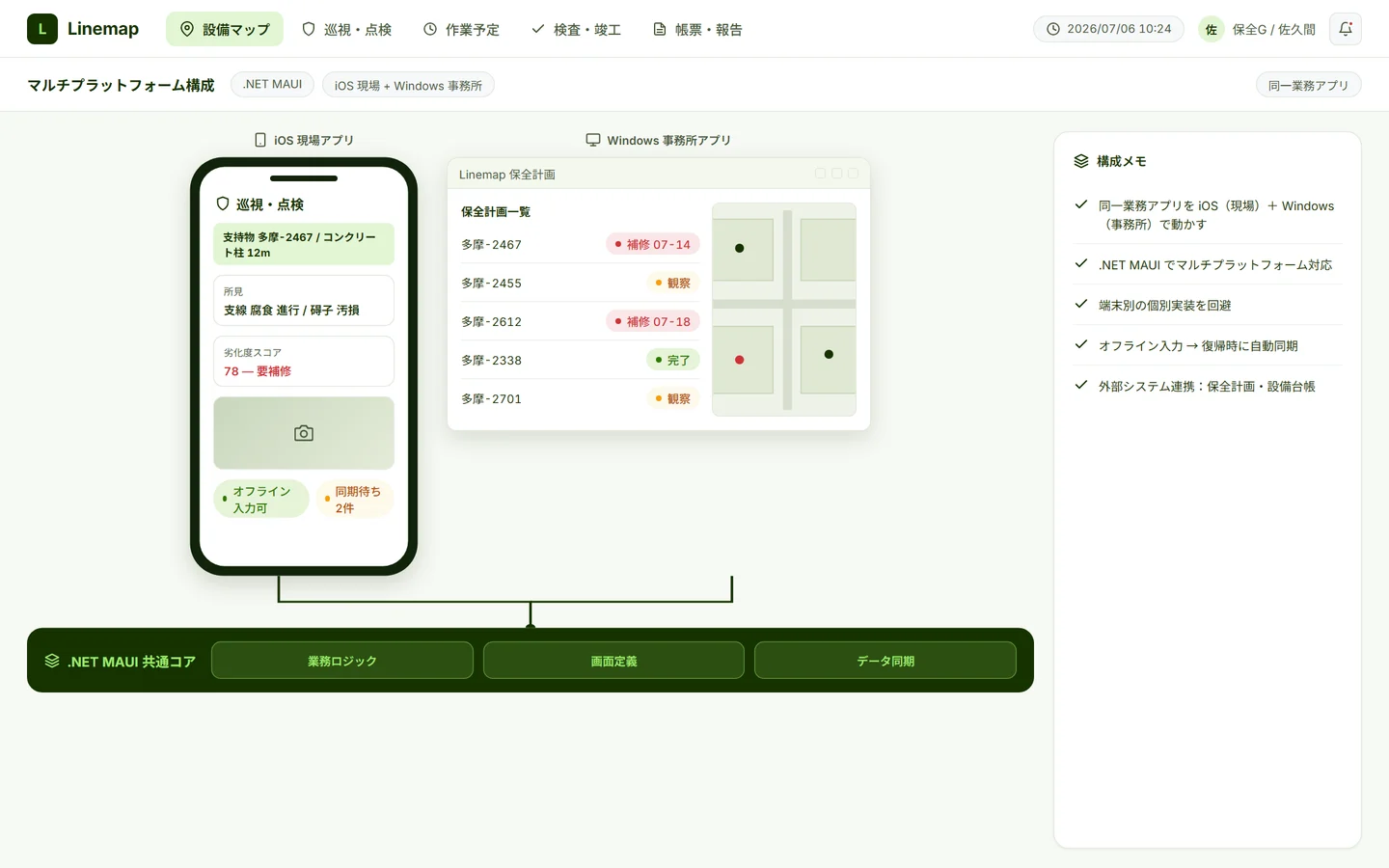1389x868 pixels.
Task: Click the memo text 外部システム連携：保全計画・設備台帳
Action: pos(1207,386)
